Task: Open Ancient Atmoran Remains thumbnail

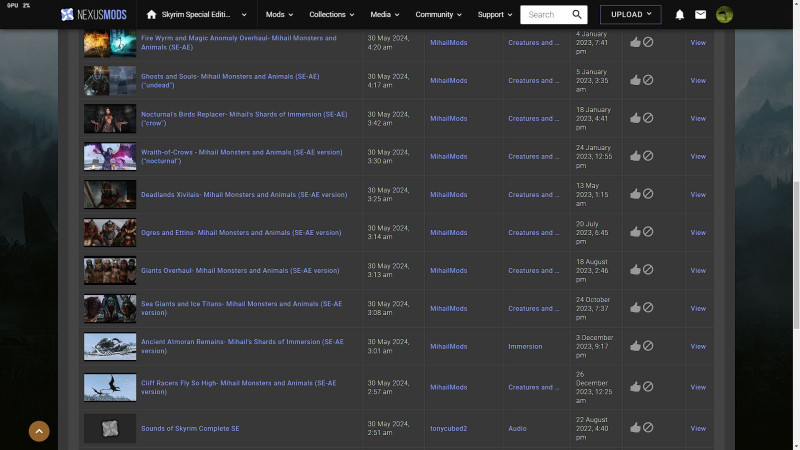Action: tap(110, 346)
